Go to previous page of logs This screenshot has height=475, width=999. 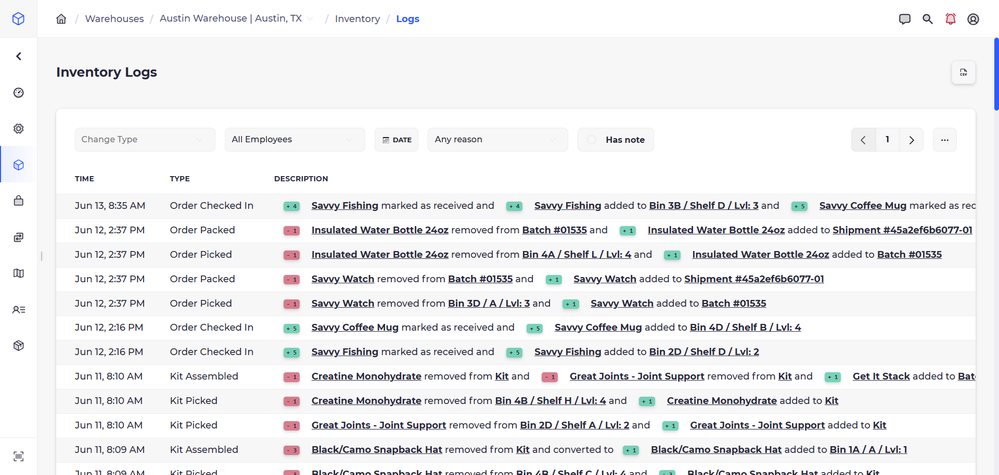coord(863,139)
